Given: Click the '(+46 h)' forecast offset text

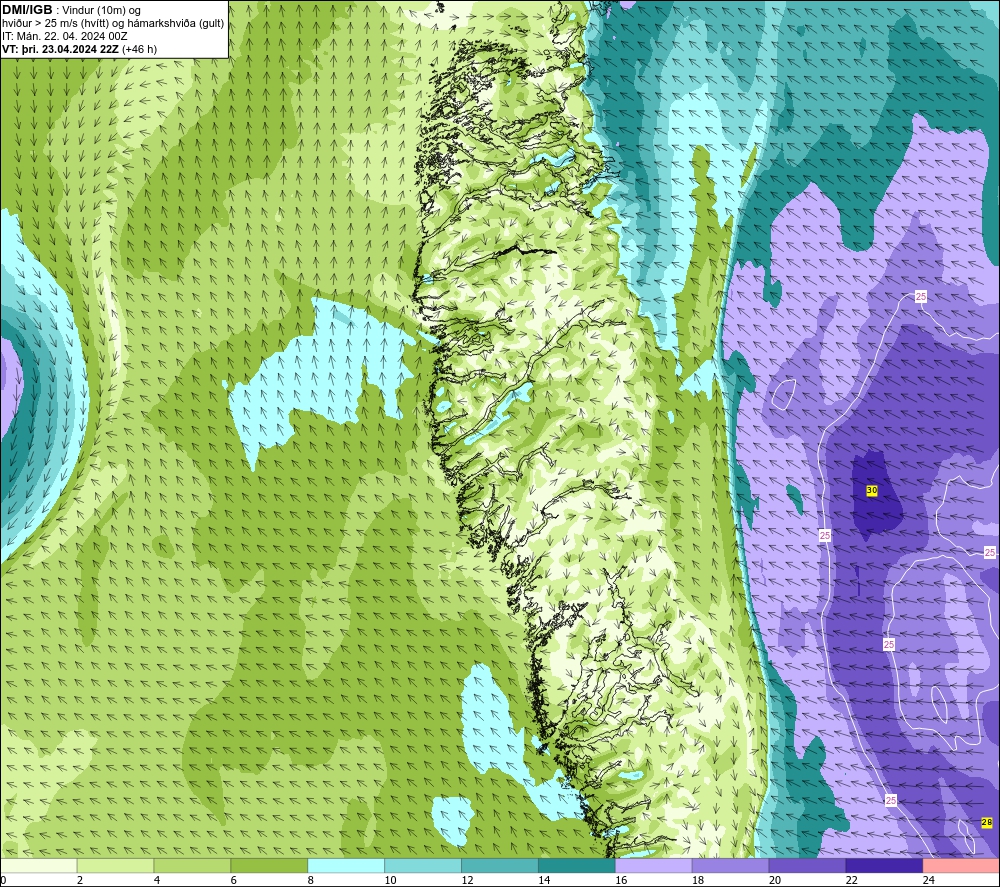Looking at the screenshot, I should click(x=140, y=49).
